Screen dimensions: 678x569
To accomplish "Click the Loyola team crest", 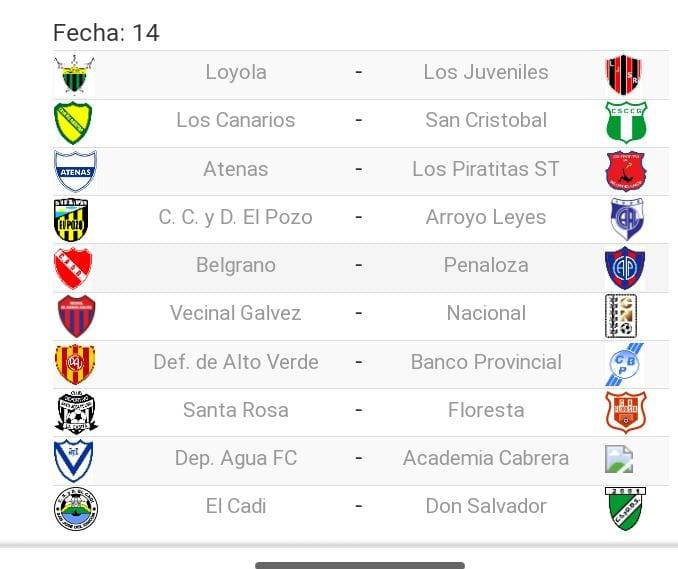I will (74, 74).
